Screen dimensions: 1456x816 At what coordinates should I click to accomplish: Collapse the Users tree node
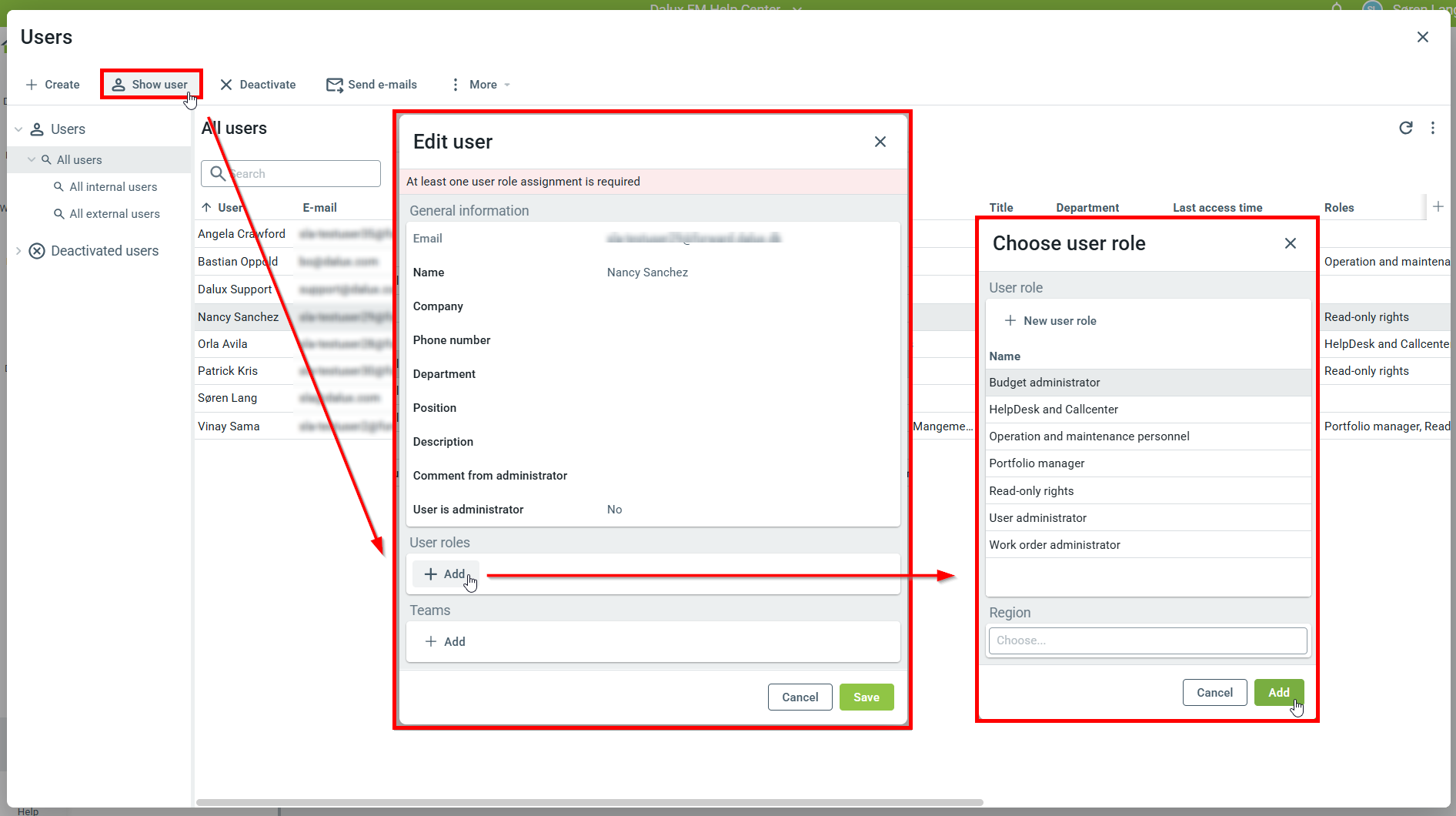(x=18, y=129)
